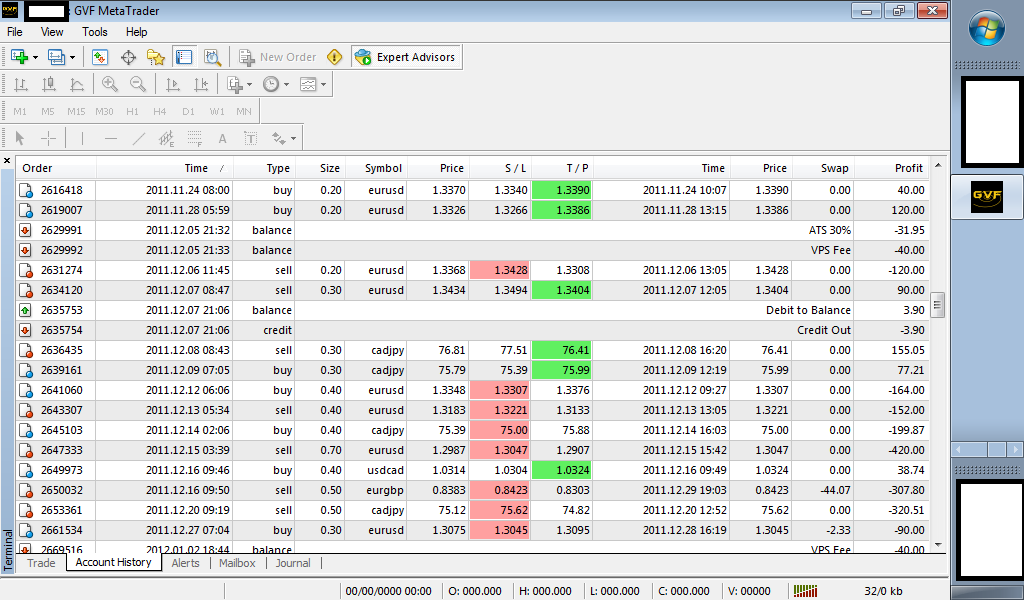Click the New Order button
The height and width of the screenshot is (600, 1024).
[x=277, y=57]
